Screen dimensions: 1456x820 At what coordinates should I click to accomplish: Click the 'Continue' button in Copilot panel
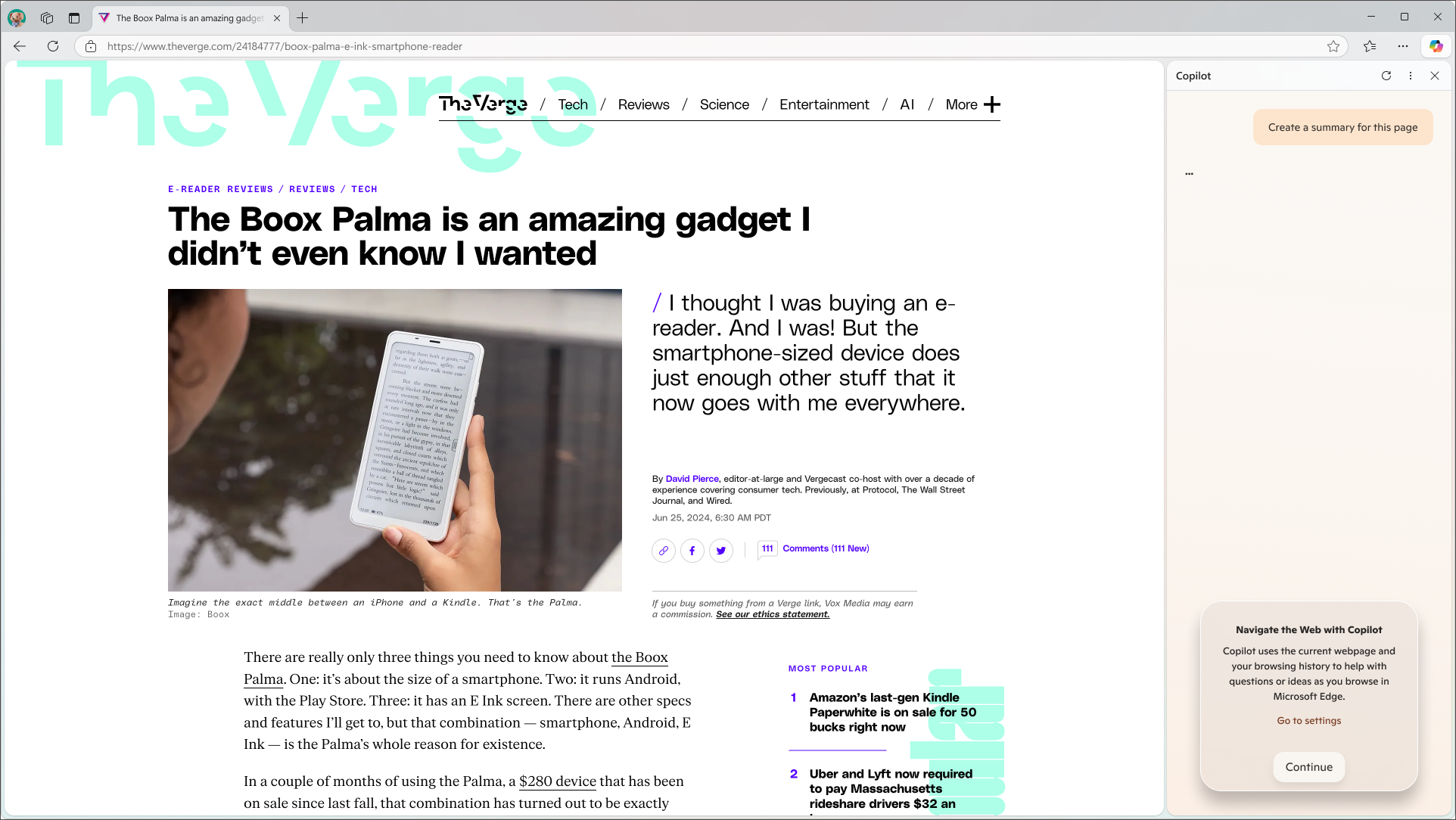[1309, 766]
